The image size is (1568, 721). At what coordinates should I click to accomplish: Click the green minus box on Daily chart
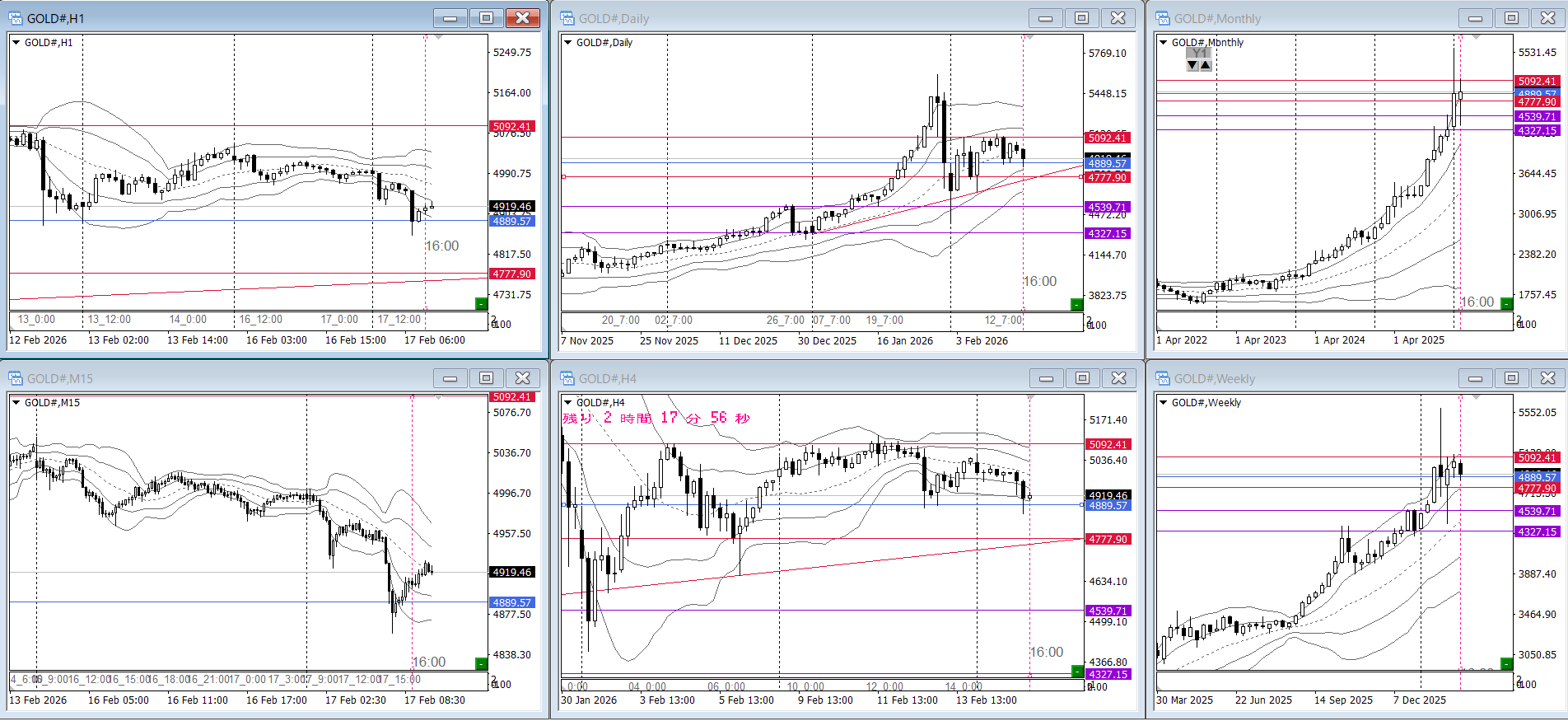click(x=1076, y=305)
